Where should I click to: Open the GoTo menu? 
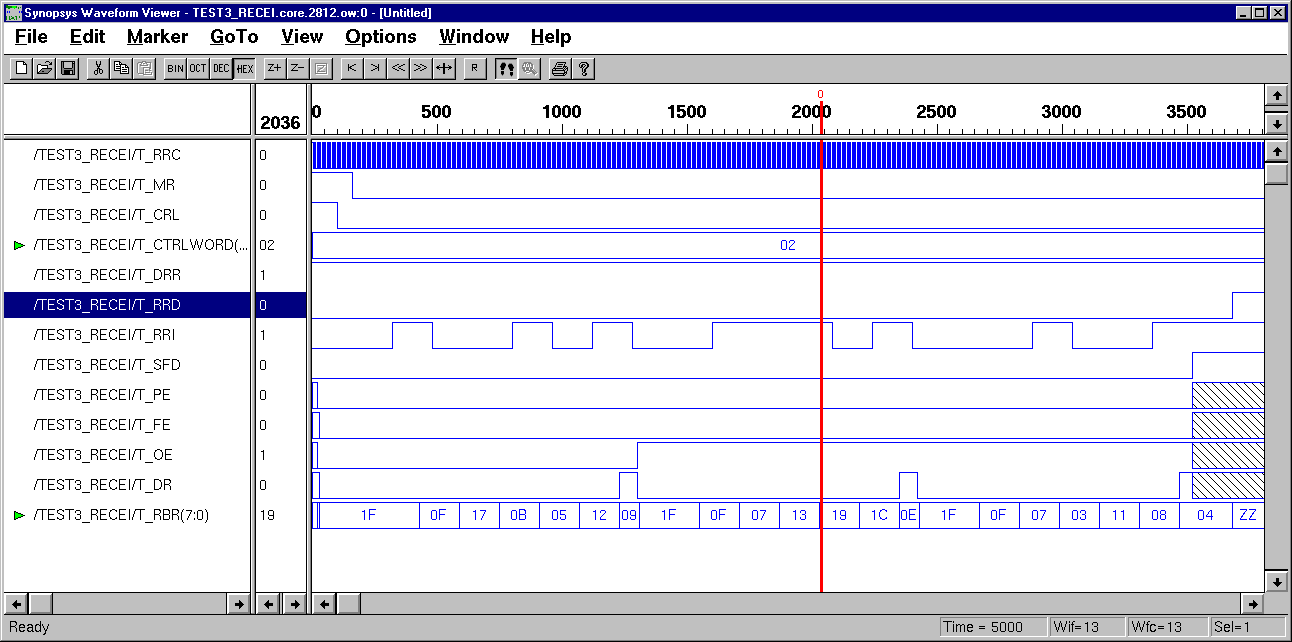[x=234, y=37]
